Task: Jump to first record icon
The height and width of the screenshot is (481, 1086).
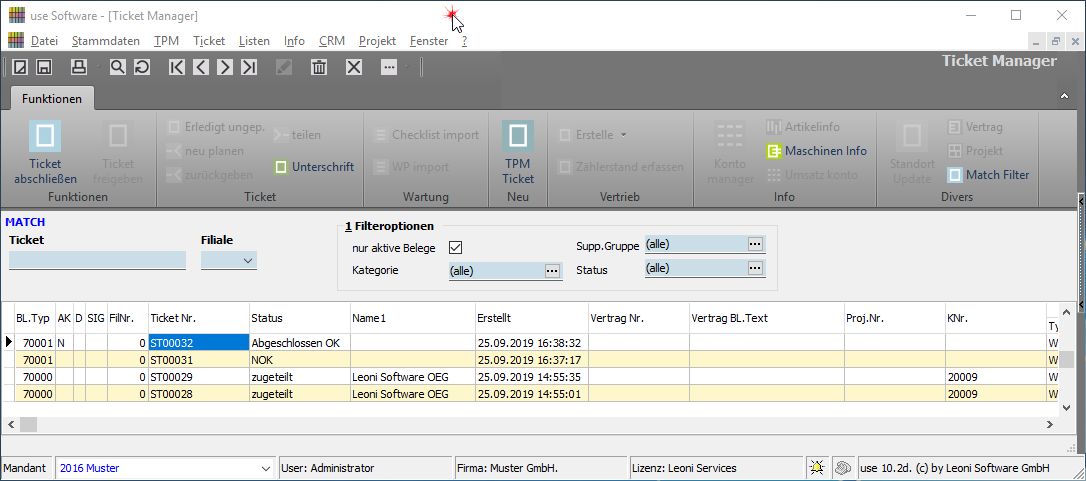Action: tap(177, 67)
